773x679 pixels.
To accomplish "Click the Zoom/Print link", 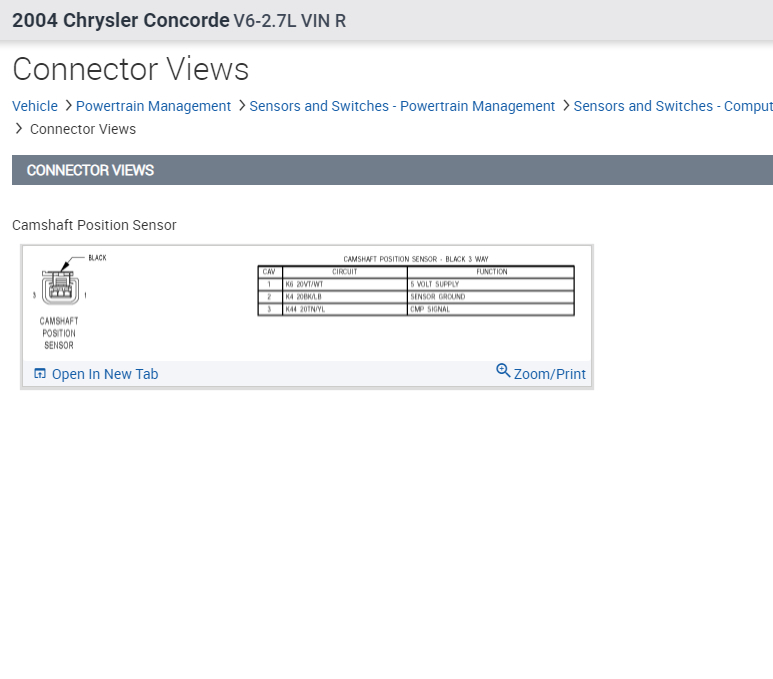I will (550, 374).
